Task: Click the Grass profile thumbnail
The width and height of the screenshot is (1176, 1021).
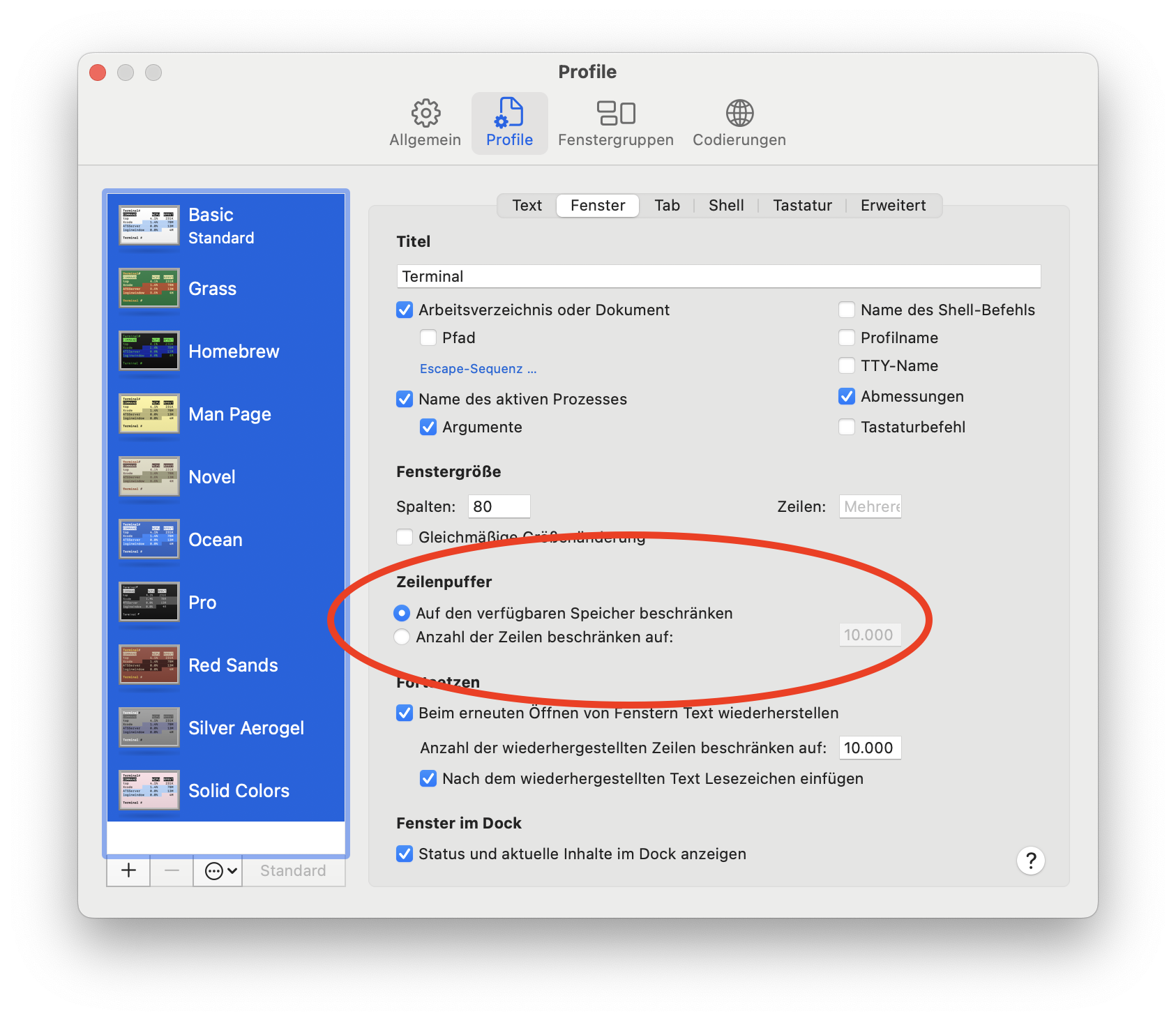Action: [149, 288]
